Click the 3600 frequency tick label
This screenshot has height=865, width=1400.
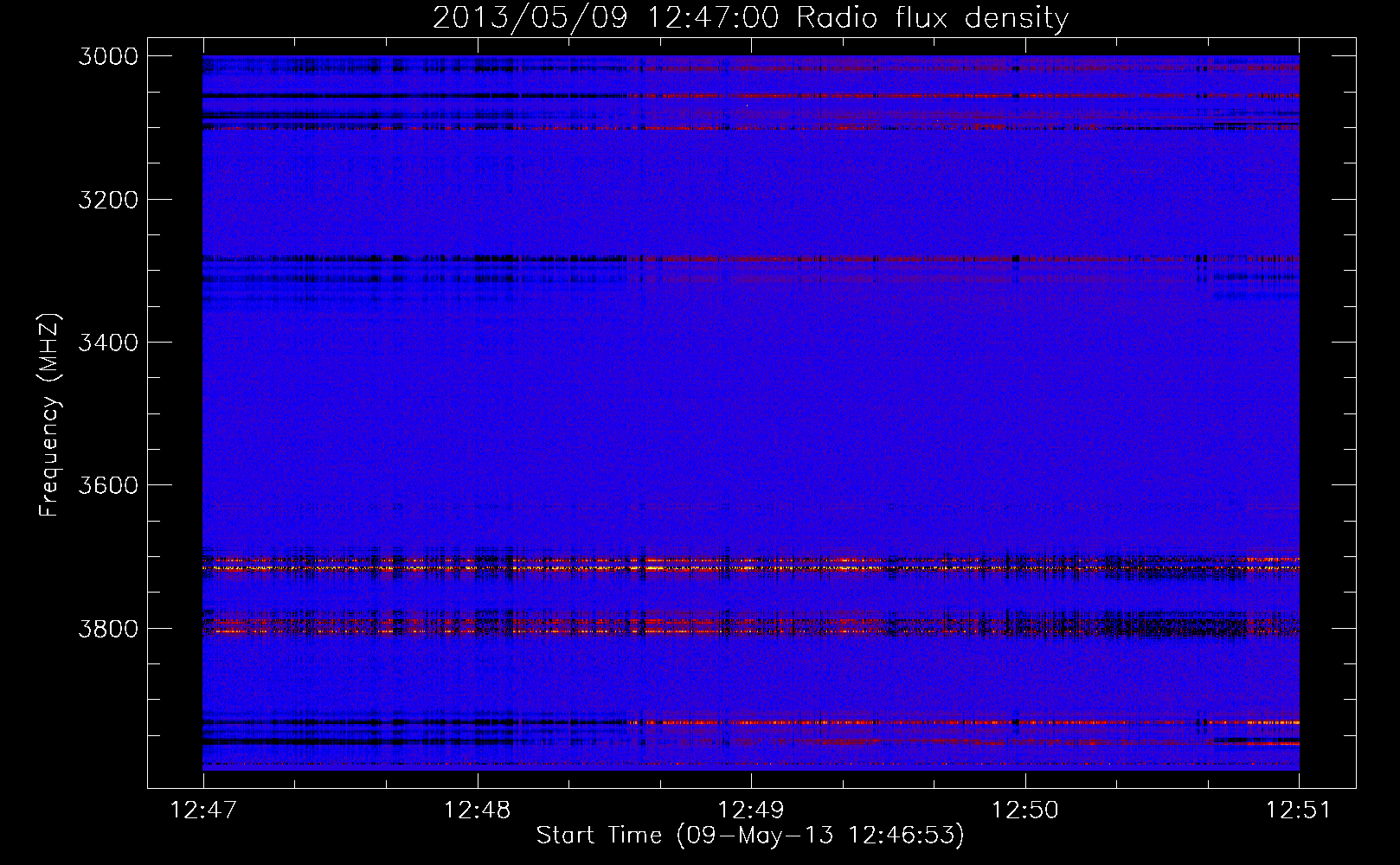(108, 485)
